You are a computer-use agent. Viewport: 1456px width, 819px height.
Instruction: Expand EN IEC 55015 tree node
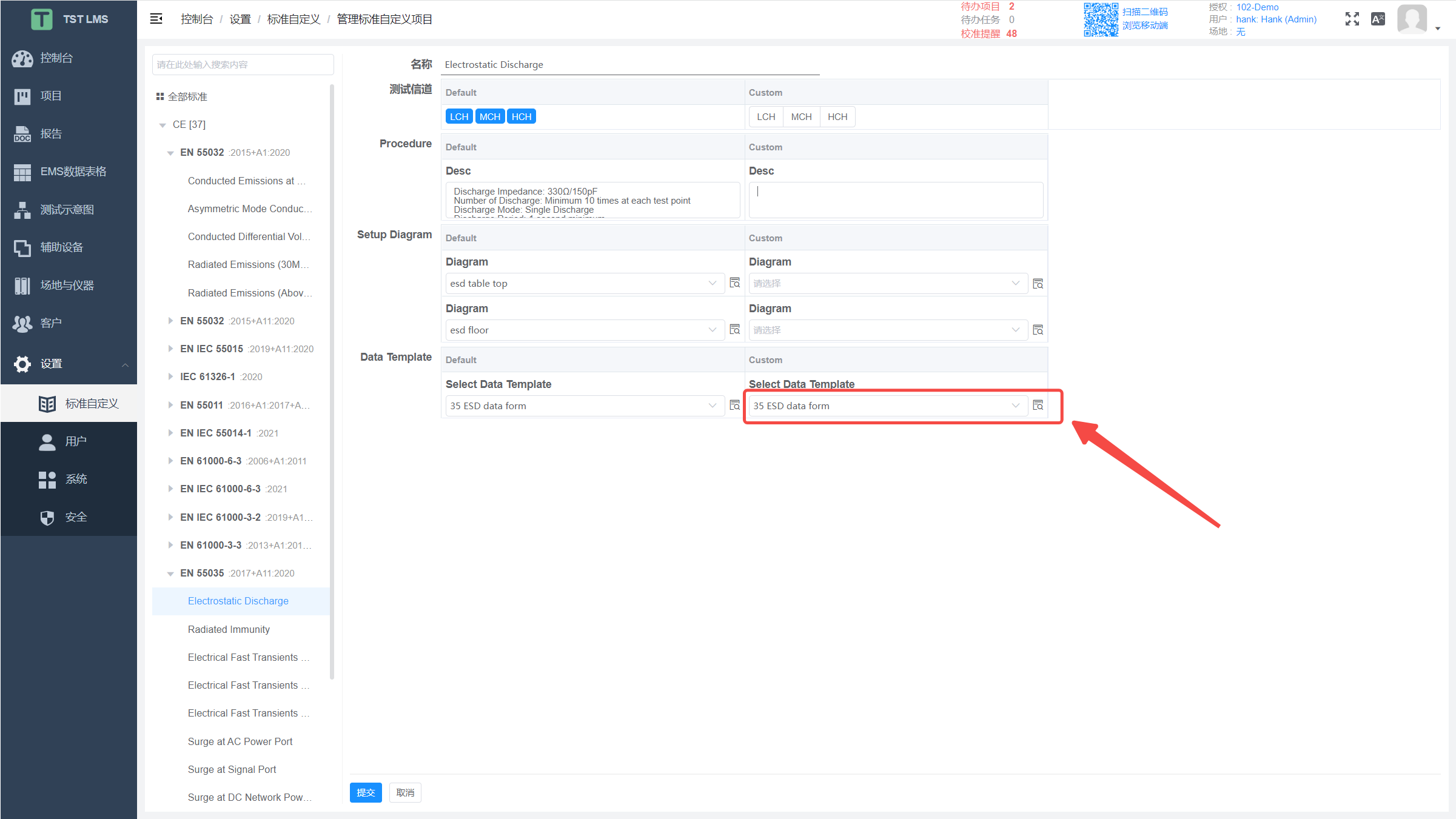tap(170, 349)
